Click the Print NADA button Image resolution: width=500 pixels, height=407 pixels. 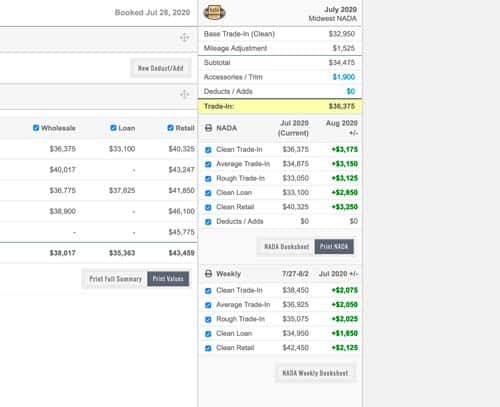tap(334, 246)
